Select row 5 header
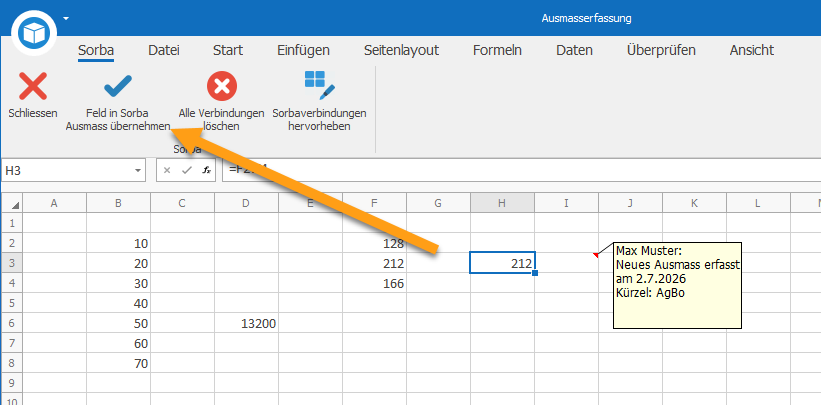Image resolution: width=821 pixels, height=405 pixels. (12, 303)
